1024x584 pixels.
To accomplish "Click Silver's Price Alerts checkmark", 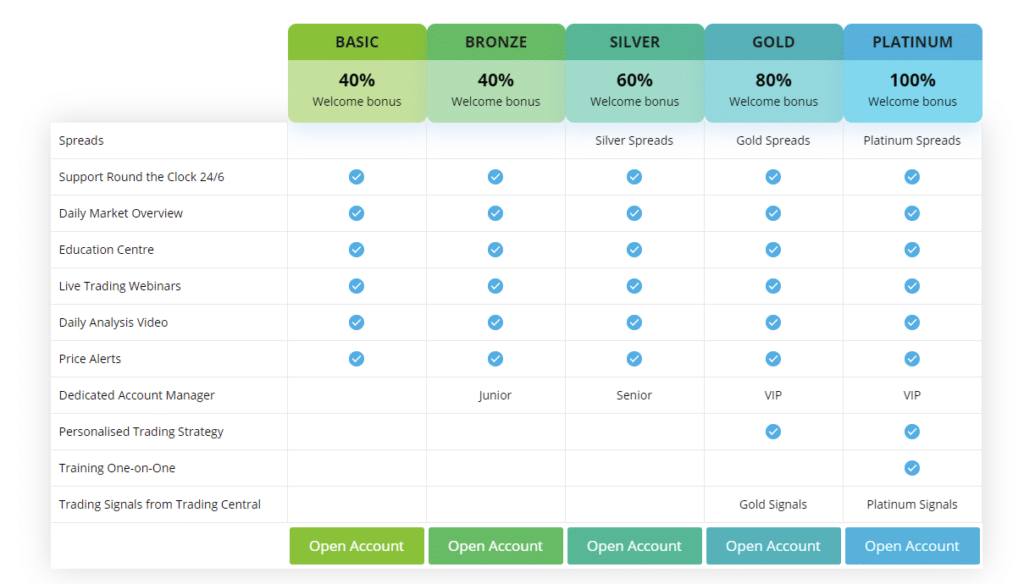I will click(634, 359).
